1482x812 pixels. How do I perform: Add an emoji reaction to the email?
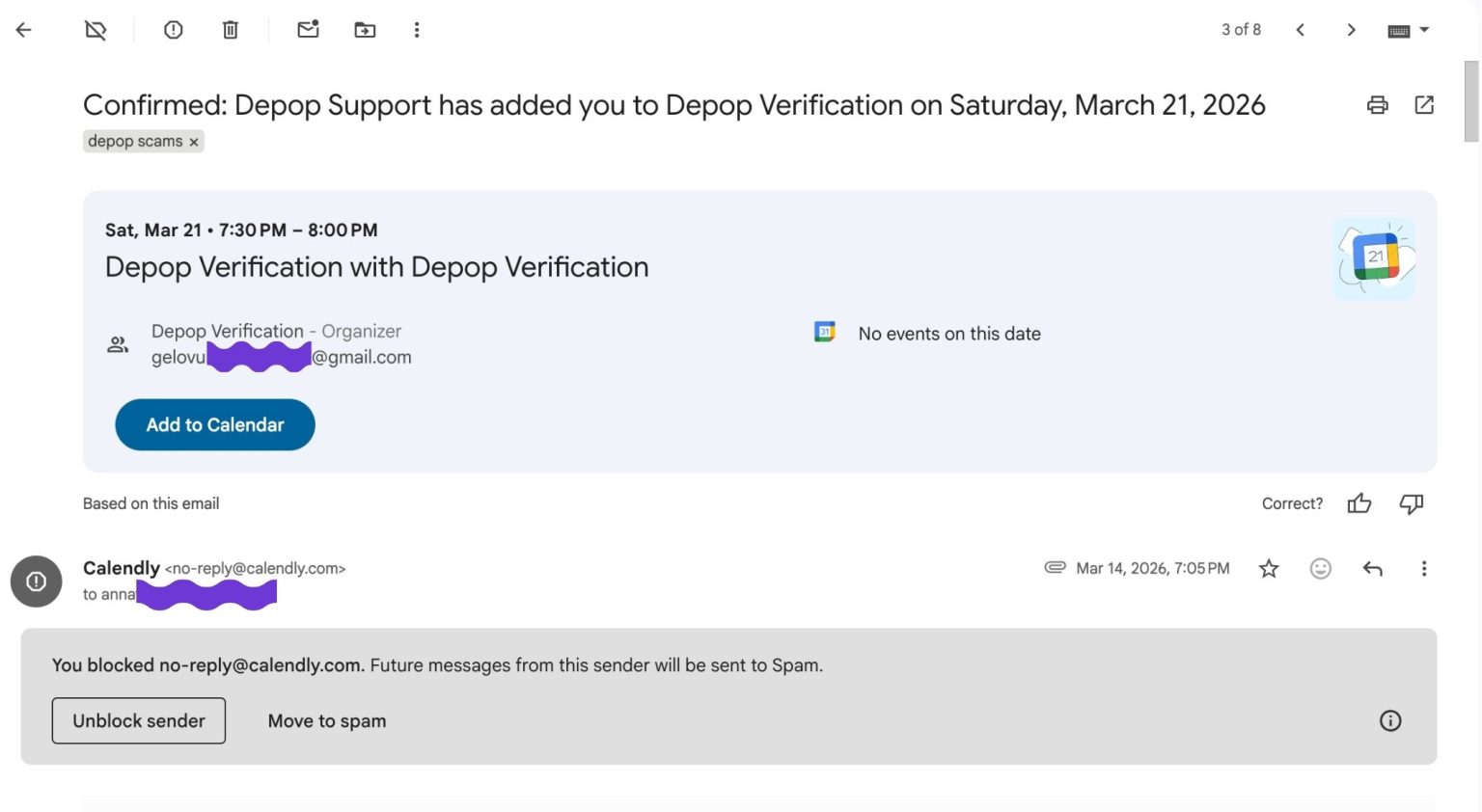1321,569
